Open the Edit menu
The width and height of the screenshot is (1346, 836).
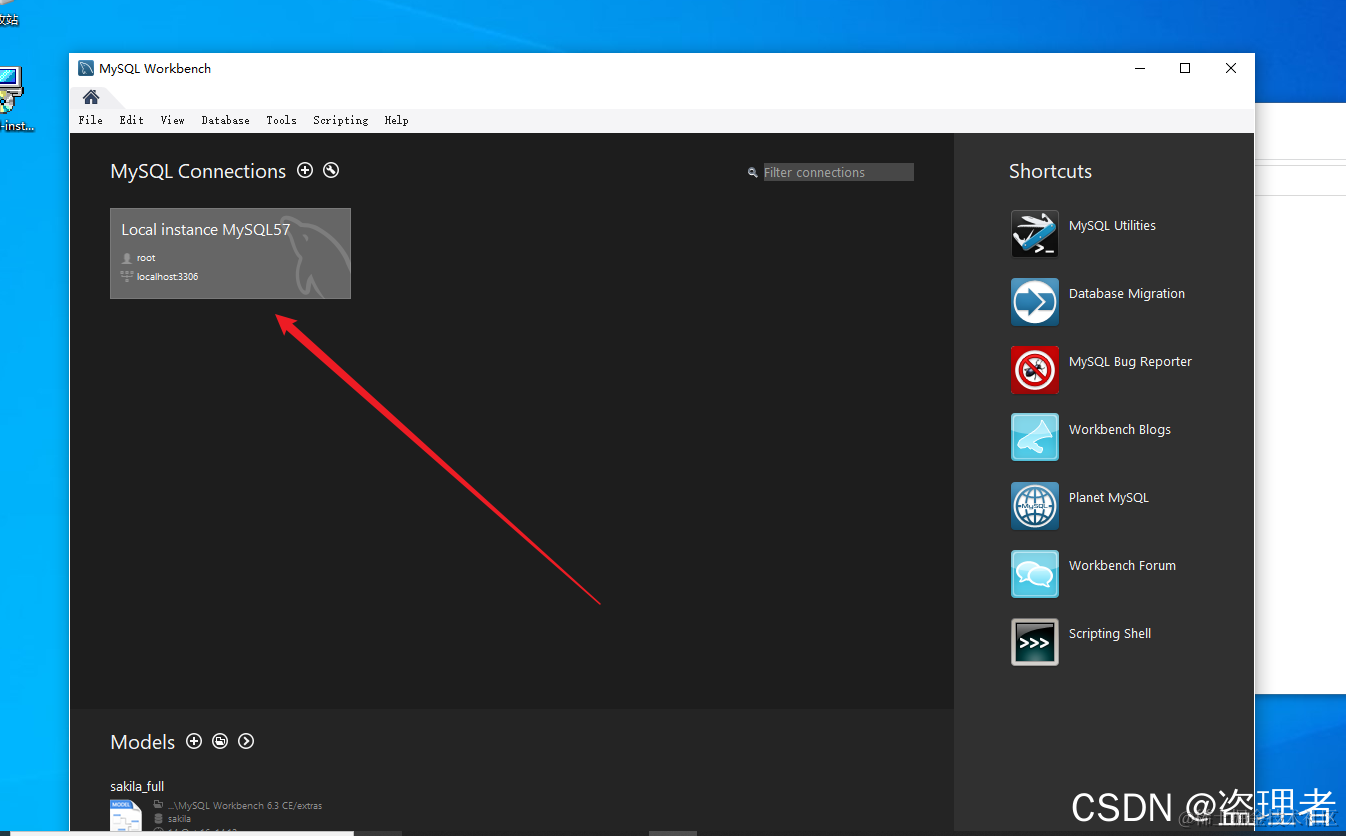(131, 120)
